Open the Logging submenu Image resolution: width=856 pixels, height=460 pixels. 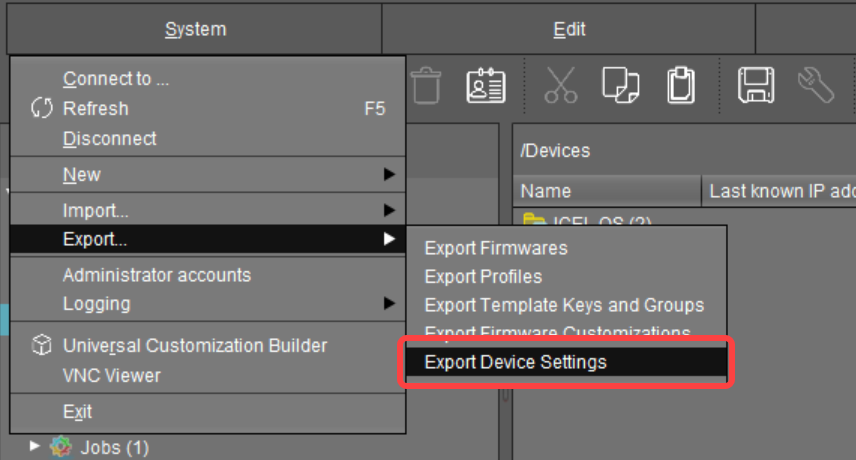coord(96,303)
